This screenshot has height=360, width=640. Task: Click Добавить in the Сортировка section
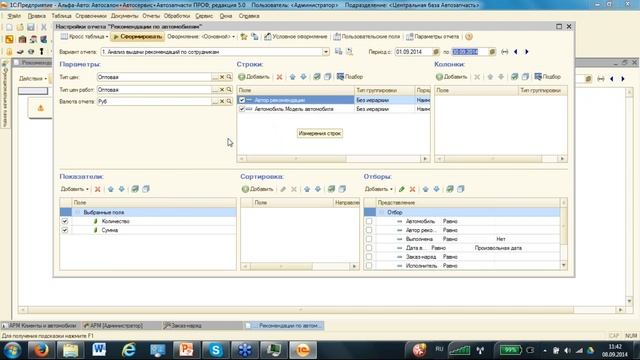coord(257,189)
